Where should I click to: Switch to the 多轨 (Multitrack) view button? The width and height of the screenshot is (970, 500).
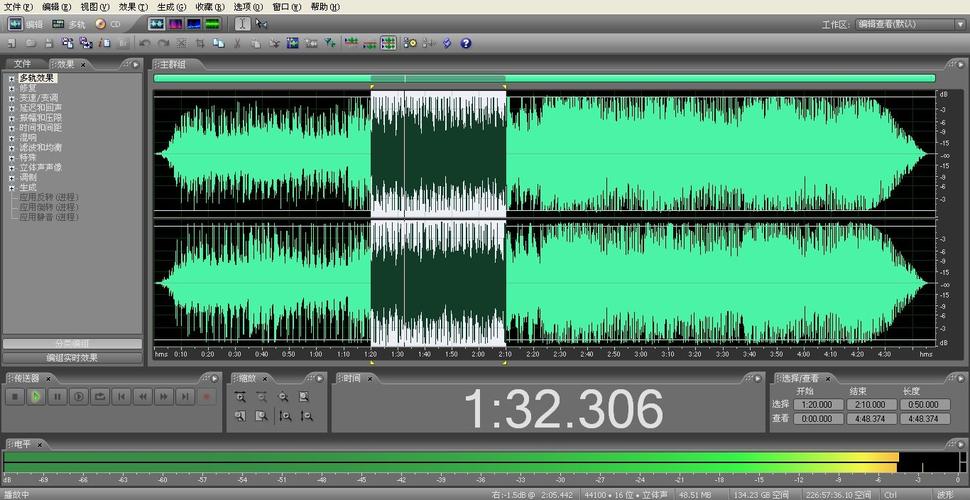tap(69, 24)
